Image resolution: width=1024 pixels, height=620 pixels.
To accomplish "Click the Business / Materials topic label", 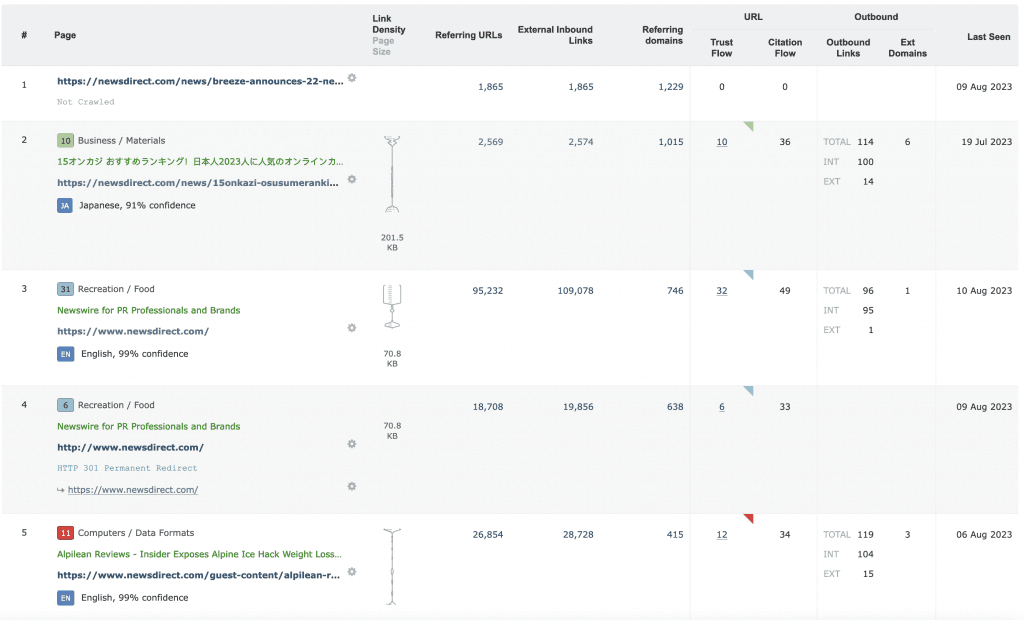I will (x=121, y=140).
